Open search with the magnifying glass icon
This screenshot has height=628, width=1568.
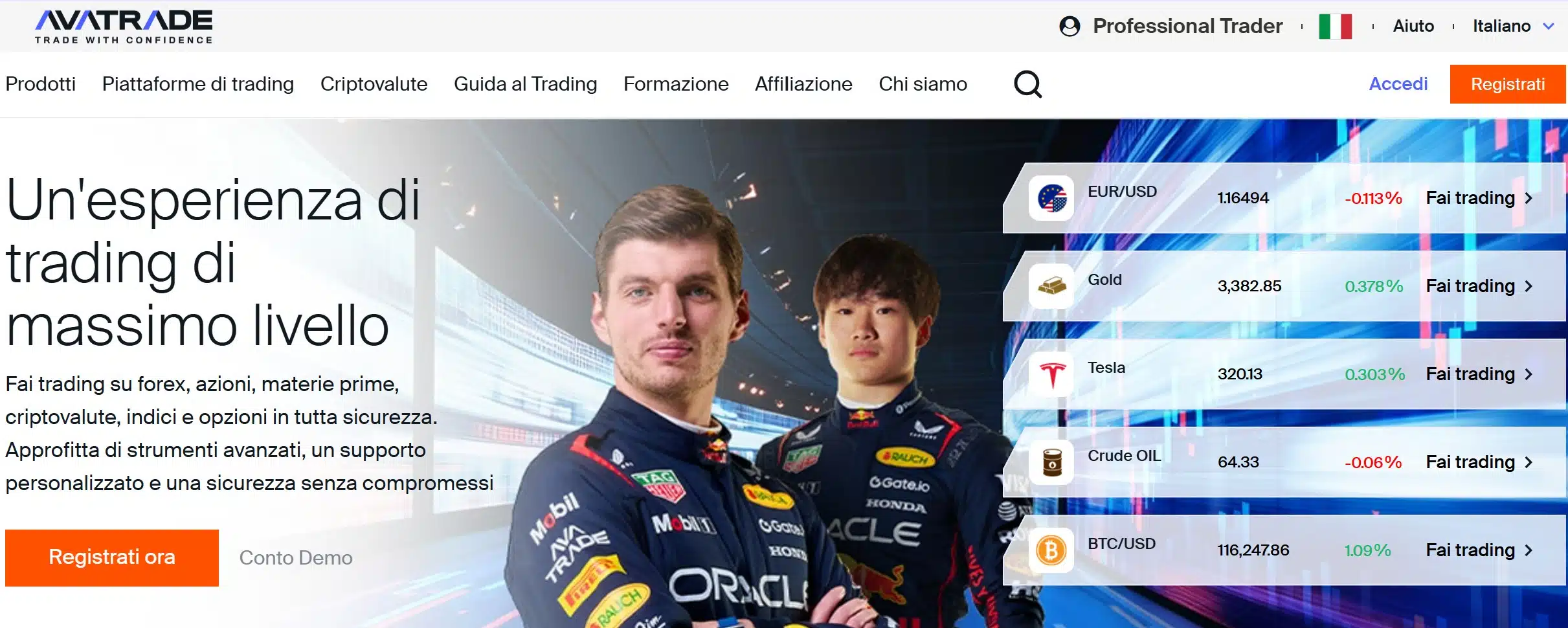pyautogui.click(x=1027, y=84)
